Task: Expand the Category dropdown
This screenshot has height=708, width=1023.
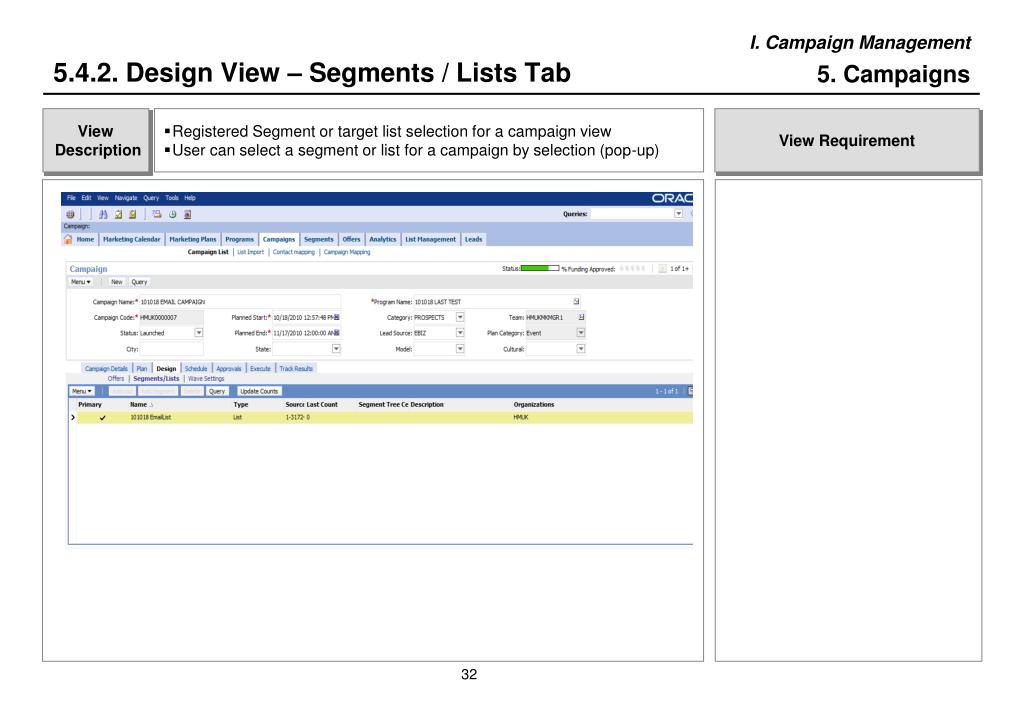Action: 460,317
